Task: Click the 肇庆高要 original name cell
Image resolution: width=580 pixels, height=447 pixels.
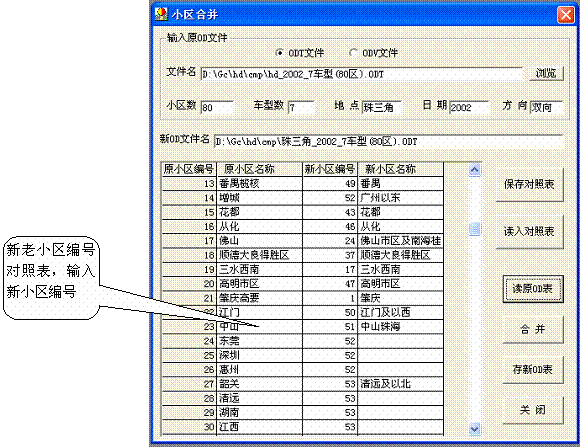Action: (260, 298)
